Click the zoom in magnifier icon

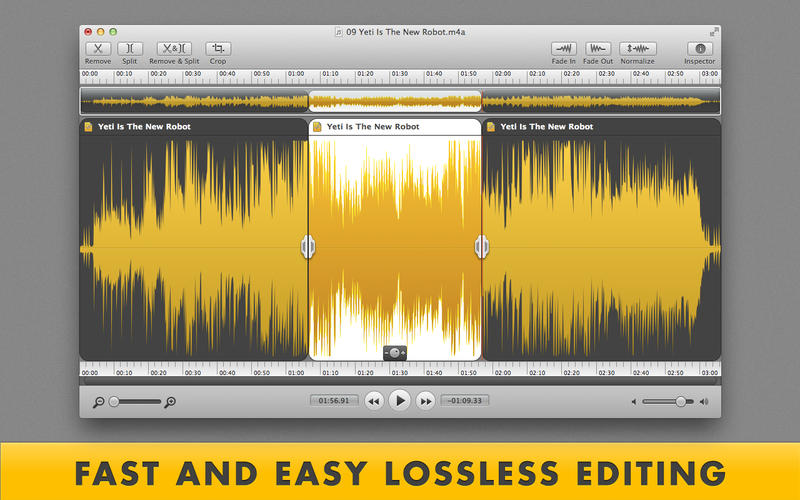pyautogui.click(x=170, y=402)
